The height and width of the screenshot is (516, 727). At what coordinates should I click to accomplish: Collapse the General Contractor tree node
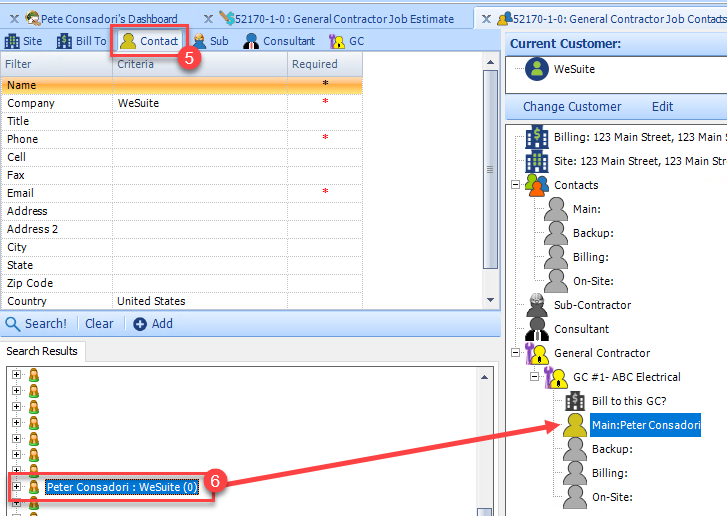pyautogui.click(x=515, y=353)
